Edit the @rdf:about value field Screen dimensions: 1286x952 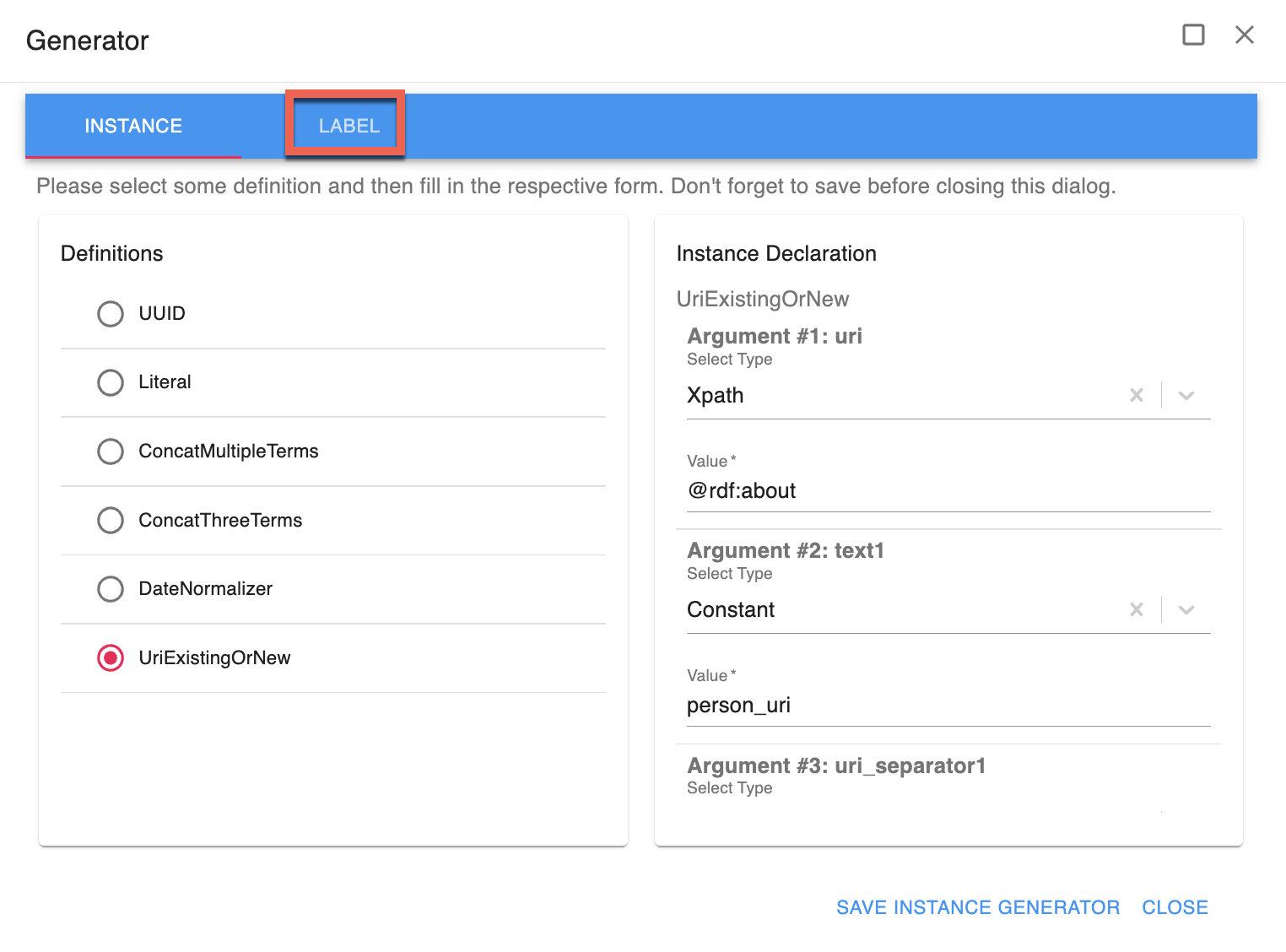(948, 491)
